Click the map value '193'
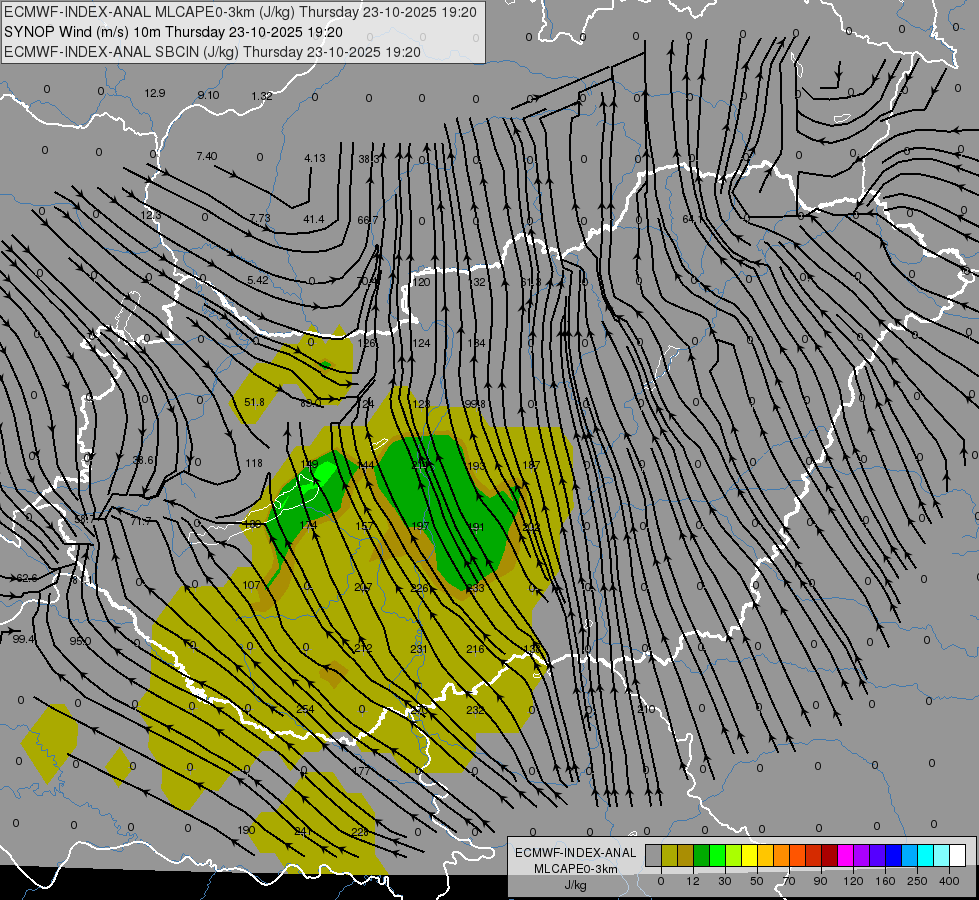This screenshot has height=900, width=979. [x=476, y=466]
